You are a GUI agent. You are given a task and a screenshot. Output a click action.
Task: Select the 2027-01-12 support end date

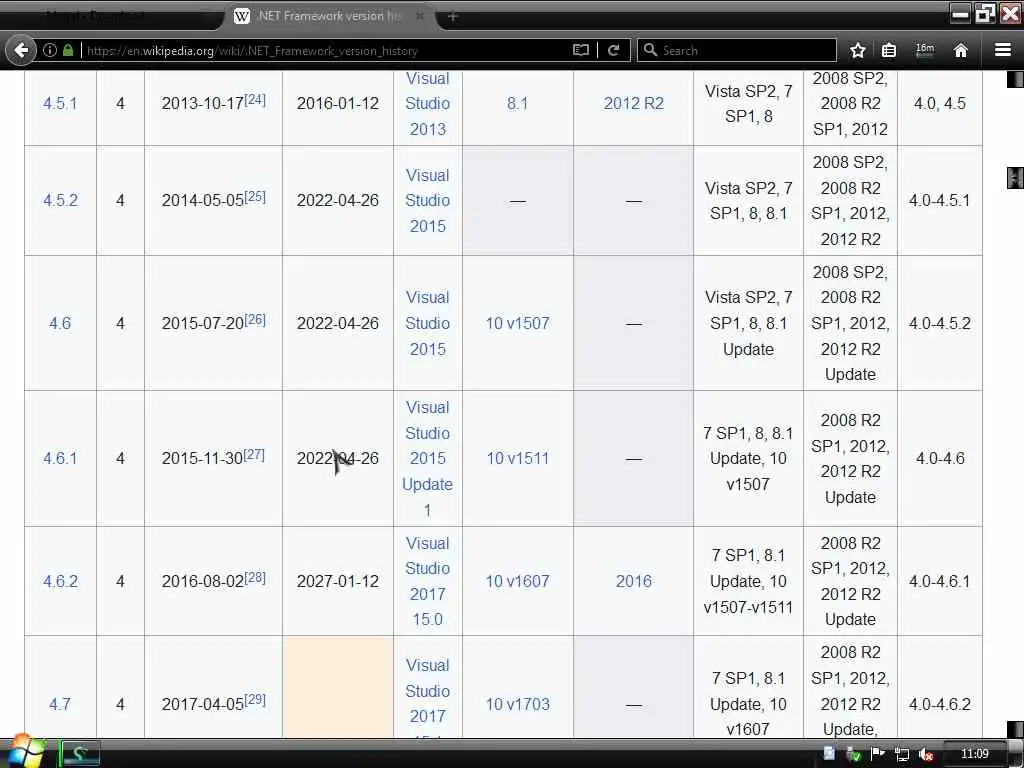pos(338,581)
